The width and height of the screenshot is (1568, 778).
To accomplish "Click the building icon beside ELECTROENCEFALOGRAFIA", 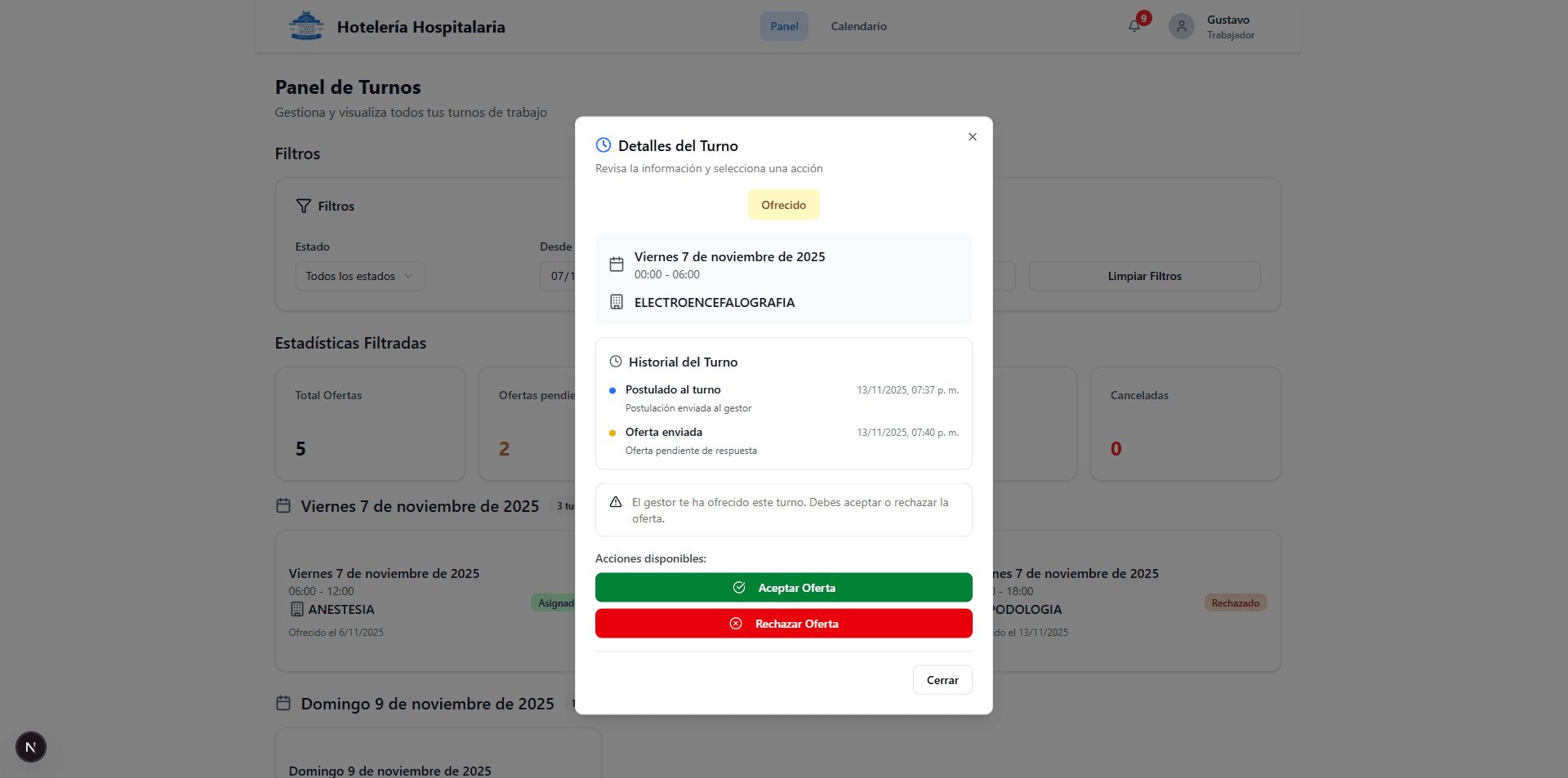I will coord(617,301).
